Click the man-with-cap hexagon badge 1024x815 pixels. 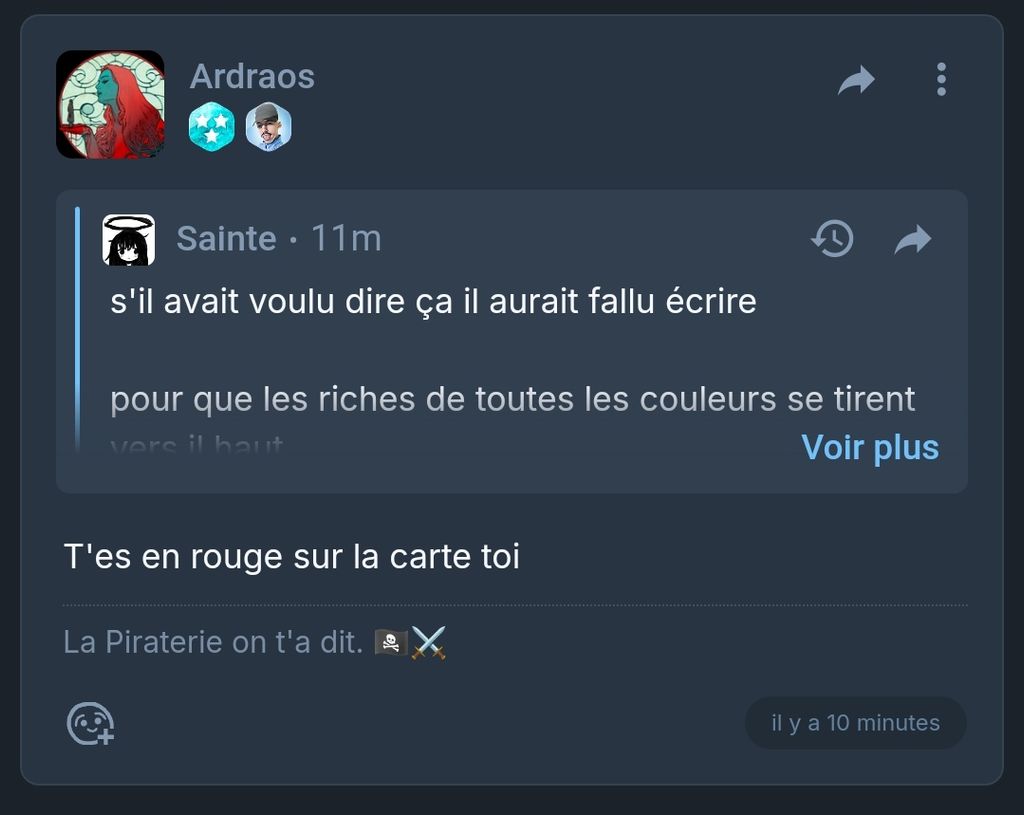pos(268,127)
